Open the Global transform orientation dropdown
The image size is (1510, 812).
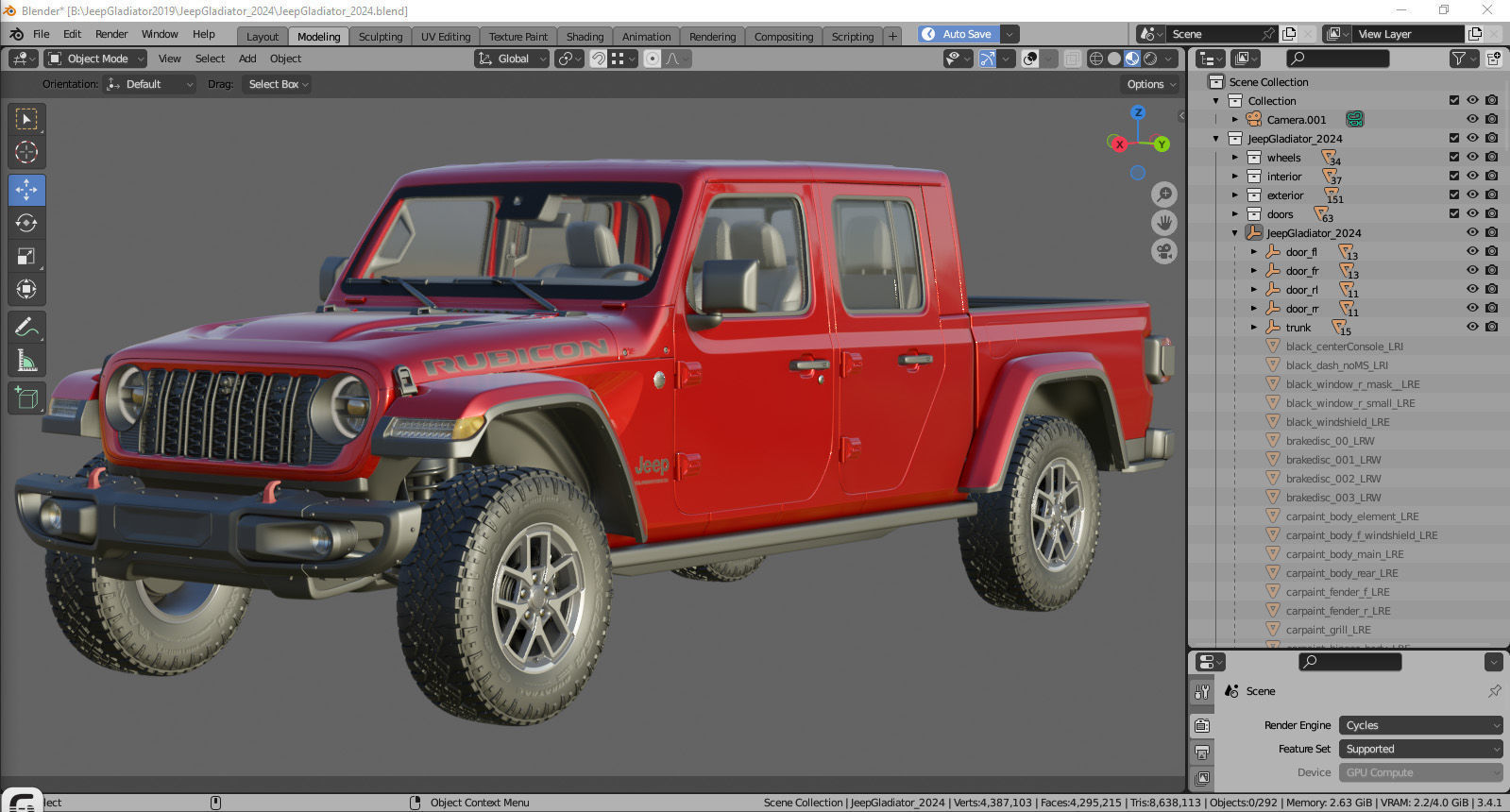[x=512, y=59]
